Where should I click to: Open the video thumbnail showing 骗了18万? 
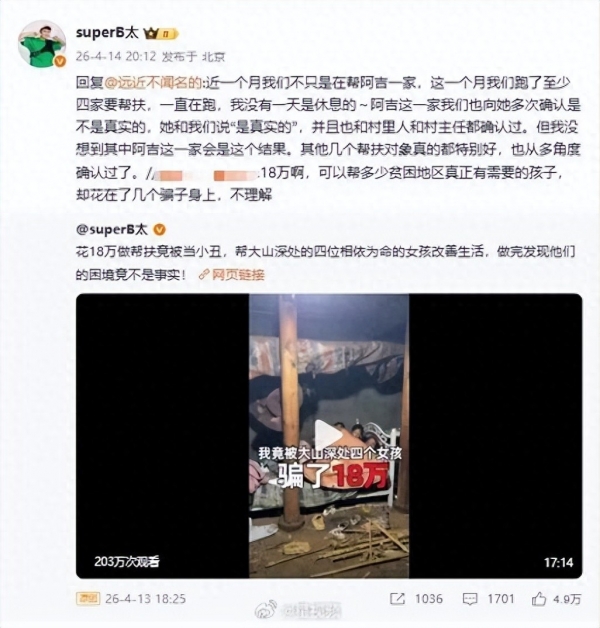pos(329,436)
